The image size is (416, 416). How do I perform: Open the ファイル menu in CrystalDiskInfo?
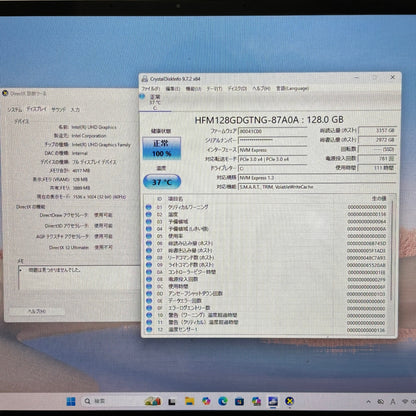[x=151, y=89]
